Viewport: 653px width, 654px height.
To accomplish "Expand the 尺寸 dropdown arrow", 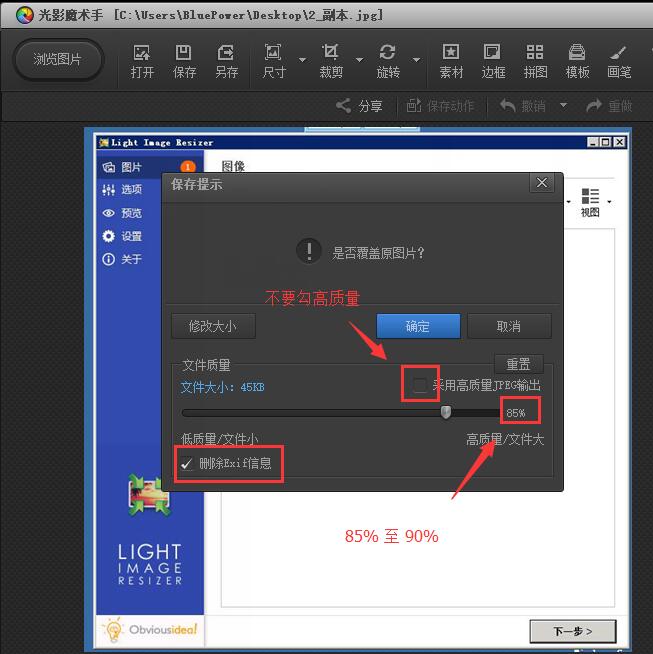I will coord(302,60).
